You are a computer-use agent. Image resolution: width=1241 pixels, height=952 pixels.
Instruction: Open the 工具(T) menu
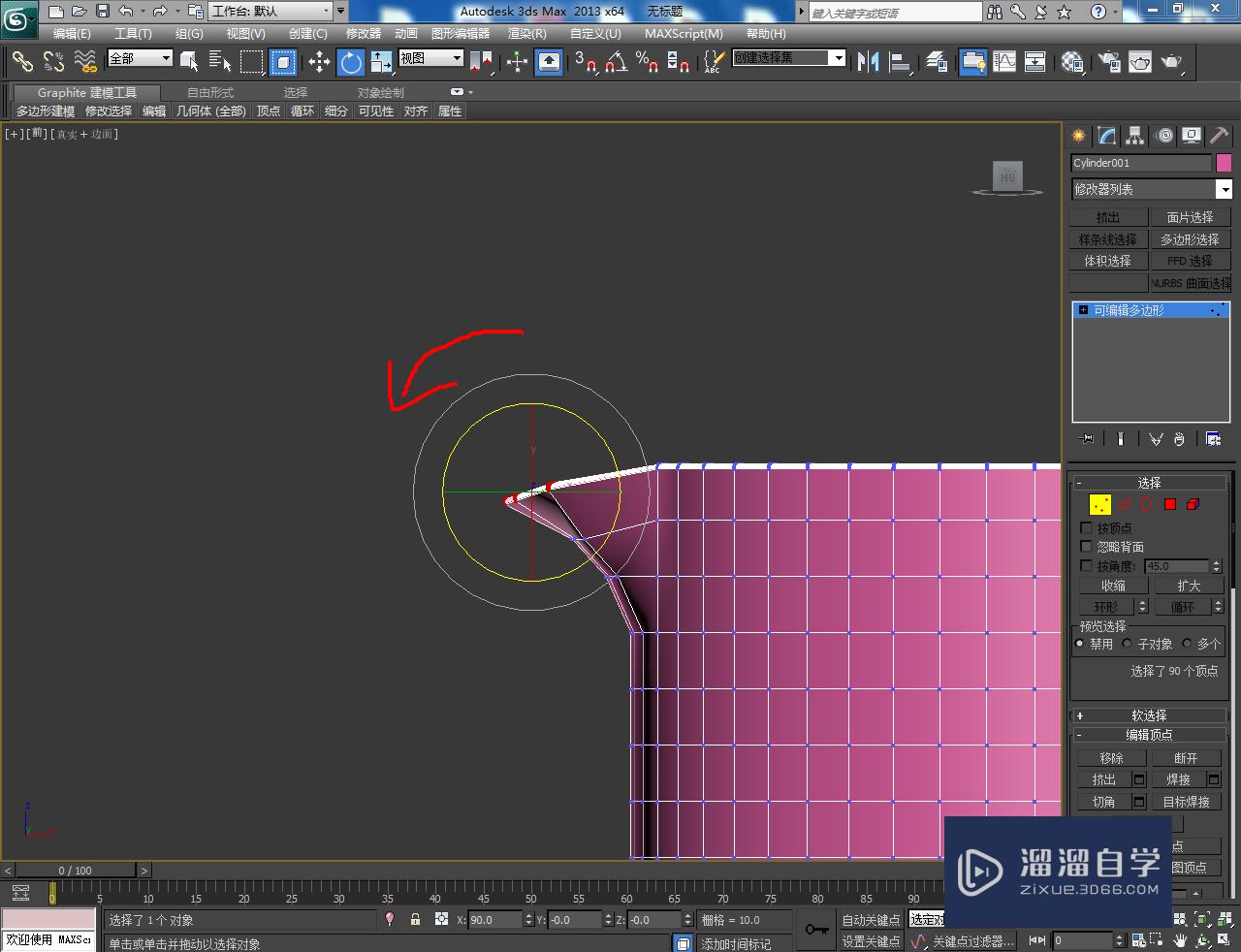(x=133, y=33)
